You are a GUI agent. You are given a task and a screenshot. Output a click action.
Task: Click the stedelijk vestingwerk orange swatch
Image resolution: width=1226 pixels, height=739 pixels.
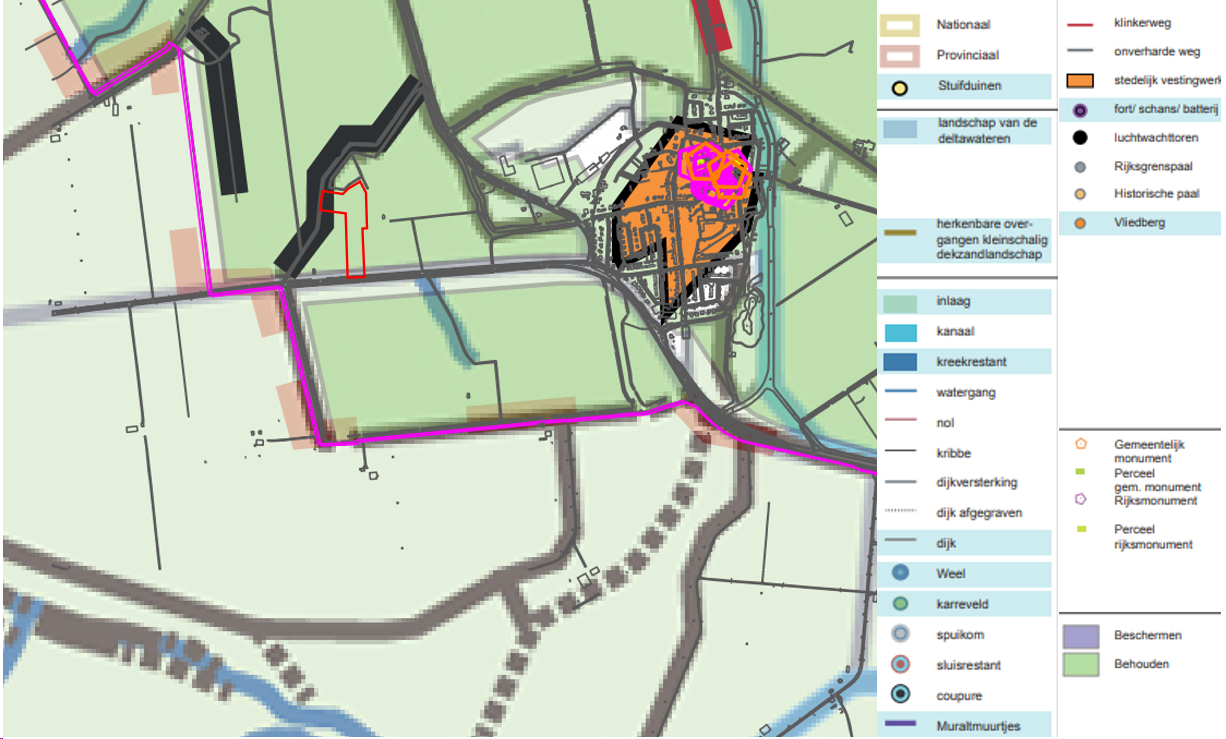pos(1081,81)
